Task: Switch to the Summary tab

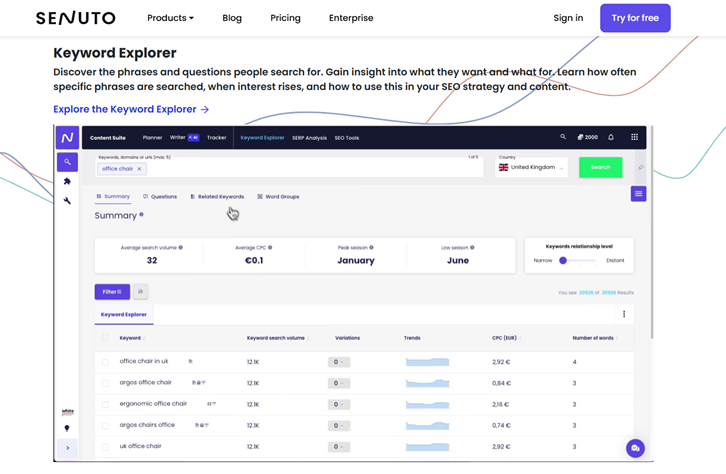Action: [113, 196]
